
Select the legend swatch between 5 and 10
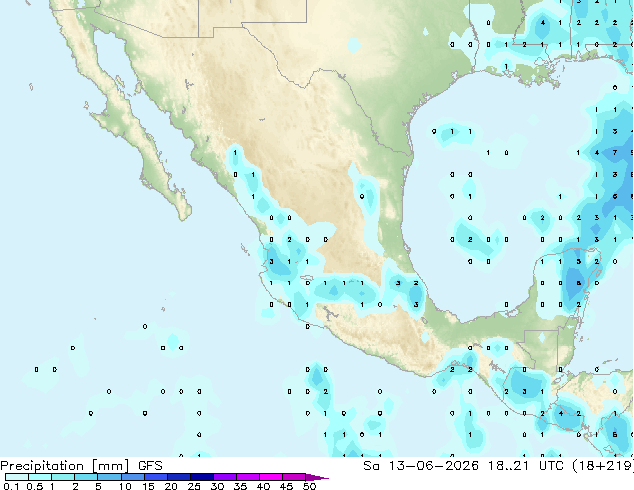[109, 477]
